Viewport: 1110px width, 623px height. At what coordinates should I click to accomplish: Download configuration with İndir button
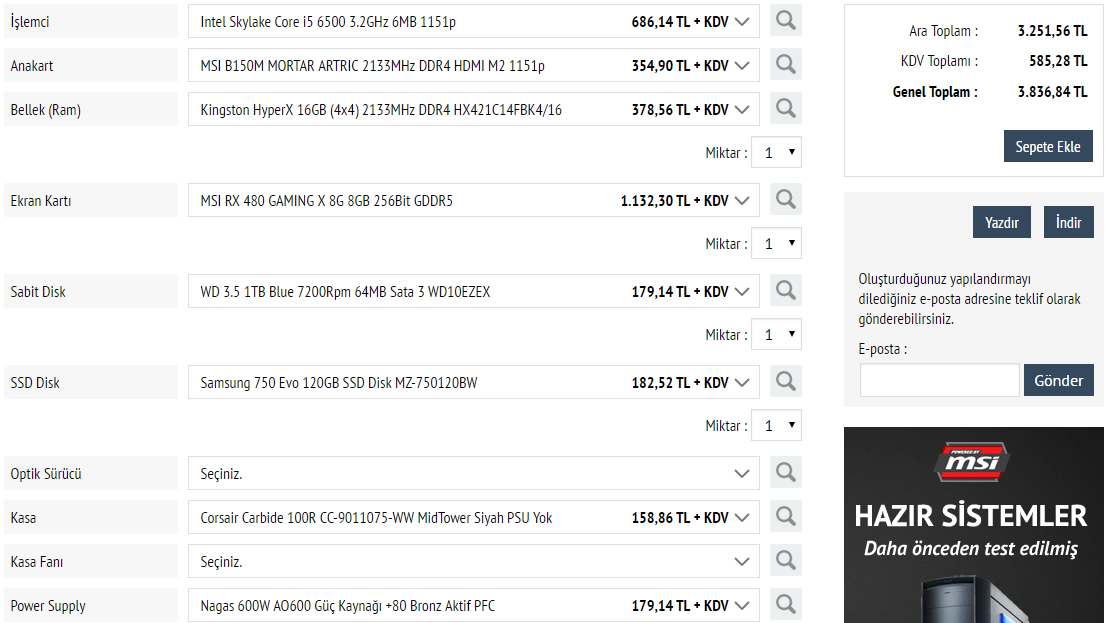[x=1068, y=222]
